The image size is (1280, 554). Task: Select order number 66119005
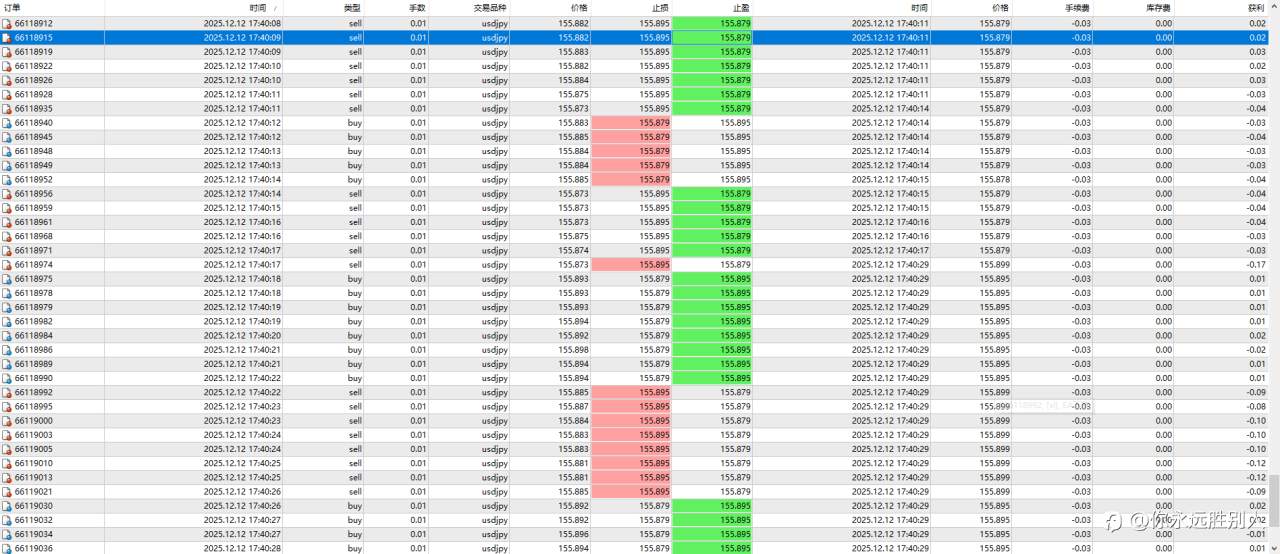[x=34, y=449]
